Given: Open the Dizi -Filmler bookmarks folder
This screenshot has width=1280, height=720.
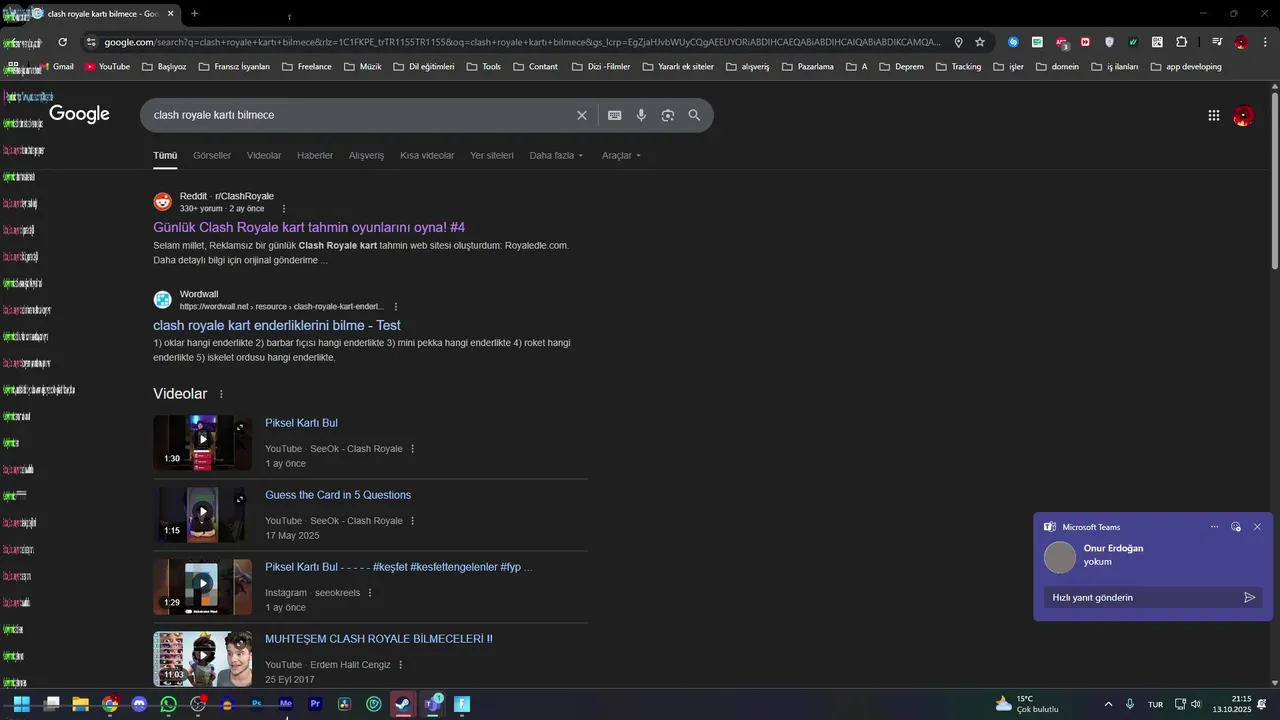Looking at the screenshot, I should [601, 67].
